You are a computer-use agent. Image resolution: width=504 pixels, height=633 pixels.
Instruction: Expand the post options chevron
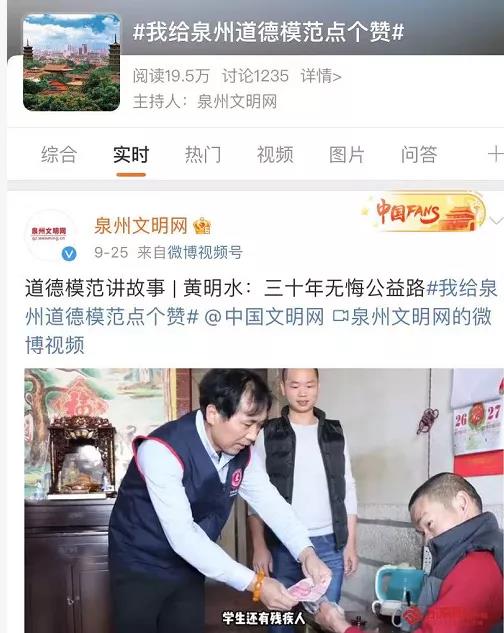tap(497, 221)
